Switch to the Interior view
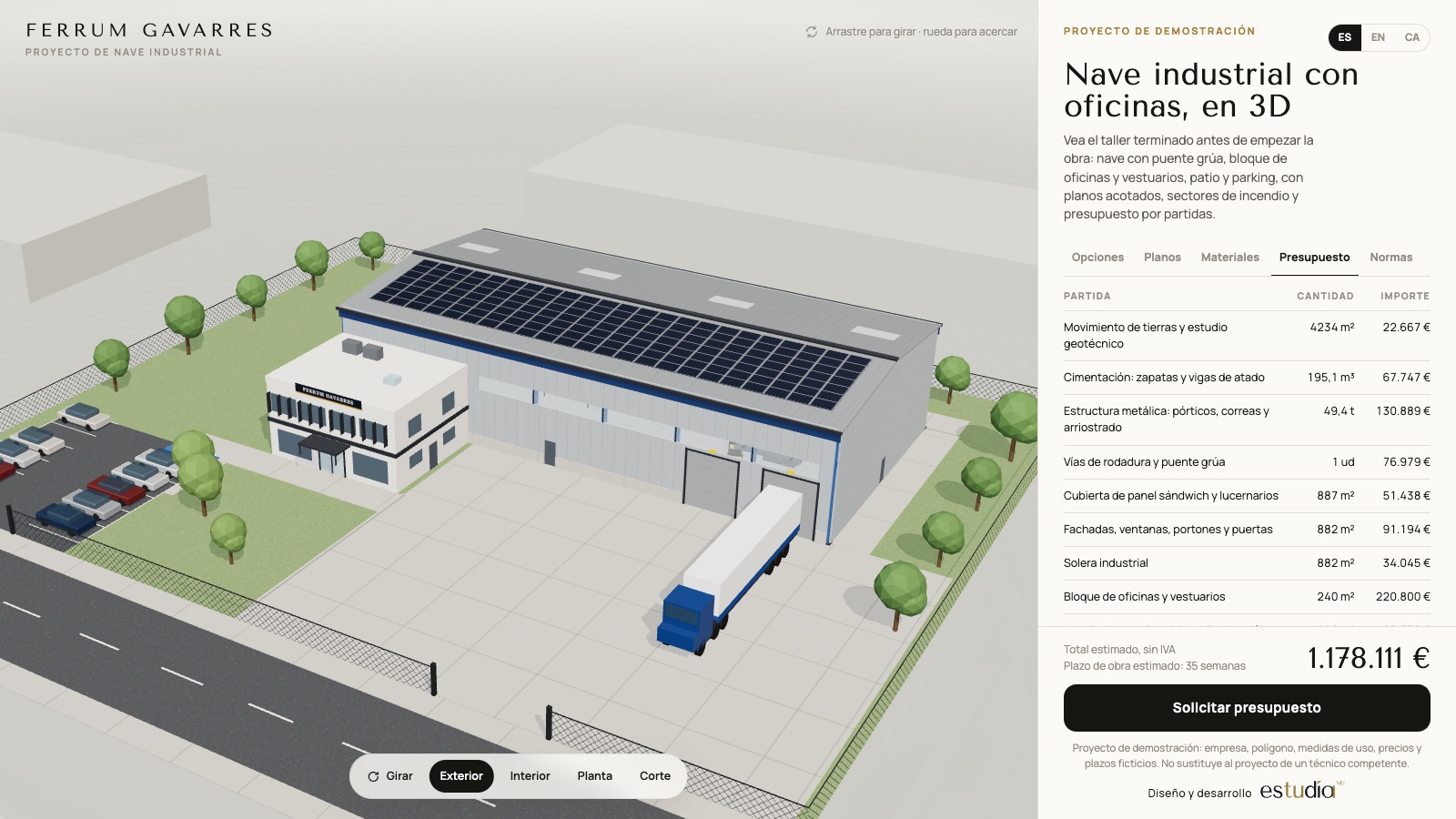 coord(530,776)
